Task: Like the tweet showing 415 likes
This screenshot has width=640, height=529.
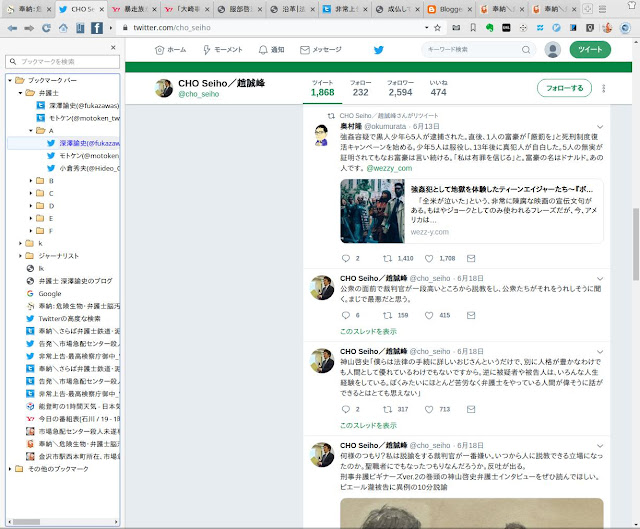Action: coord(429,315)
